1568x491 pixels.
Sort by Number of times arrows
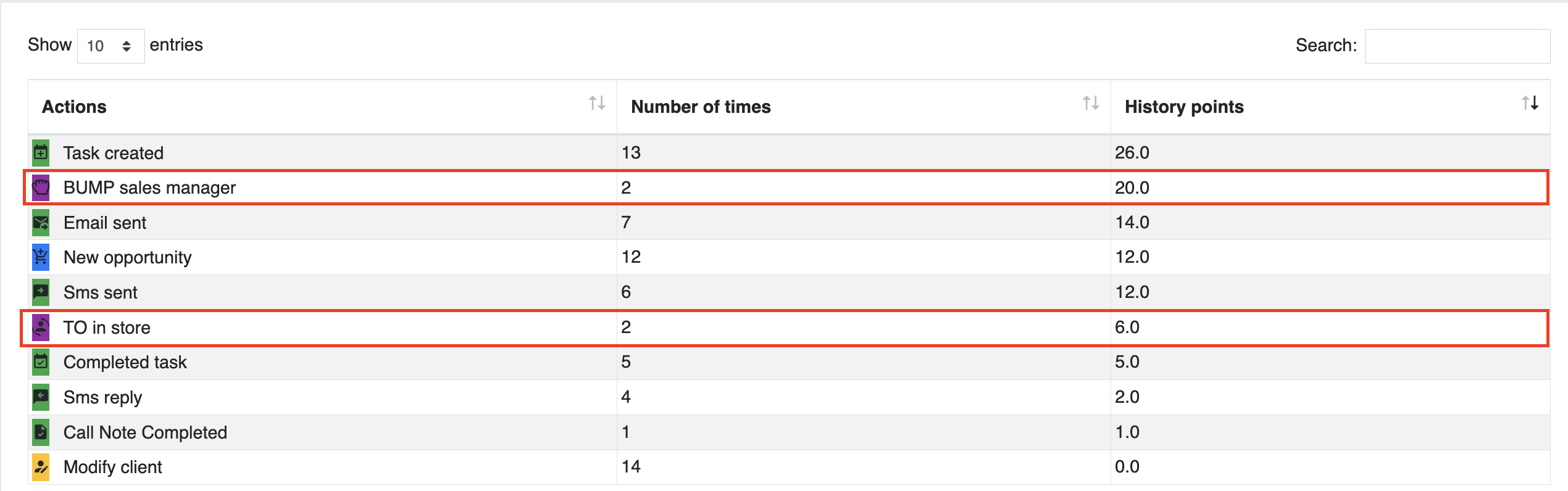tap(1090, 103)
